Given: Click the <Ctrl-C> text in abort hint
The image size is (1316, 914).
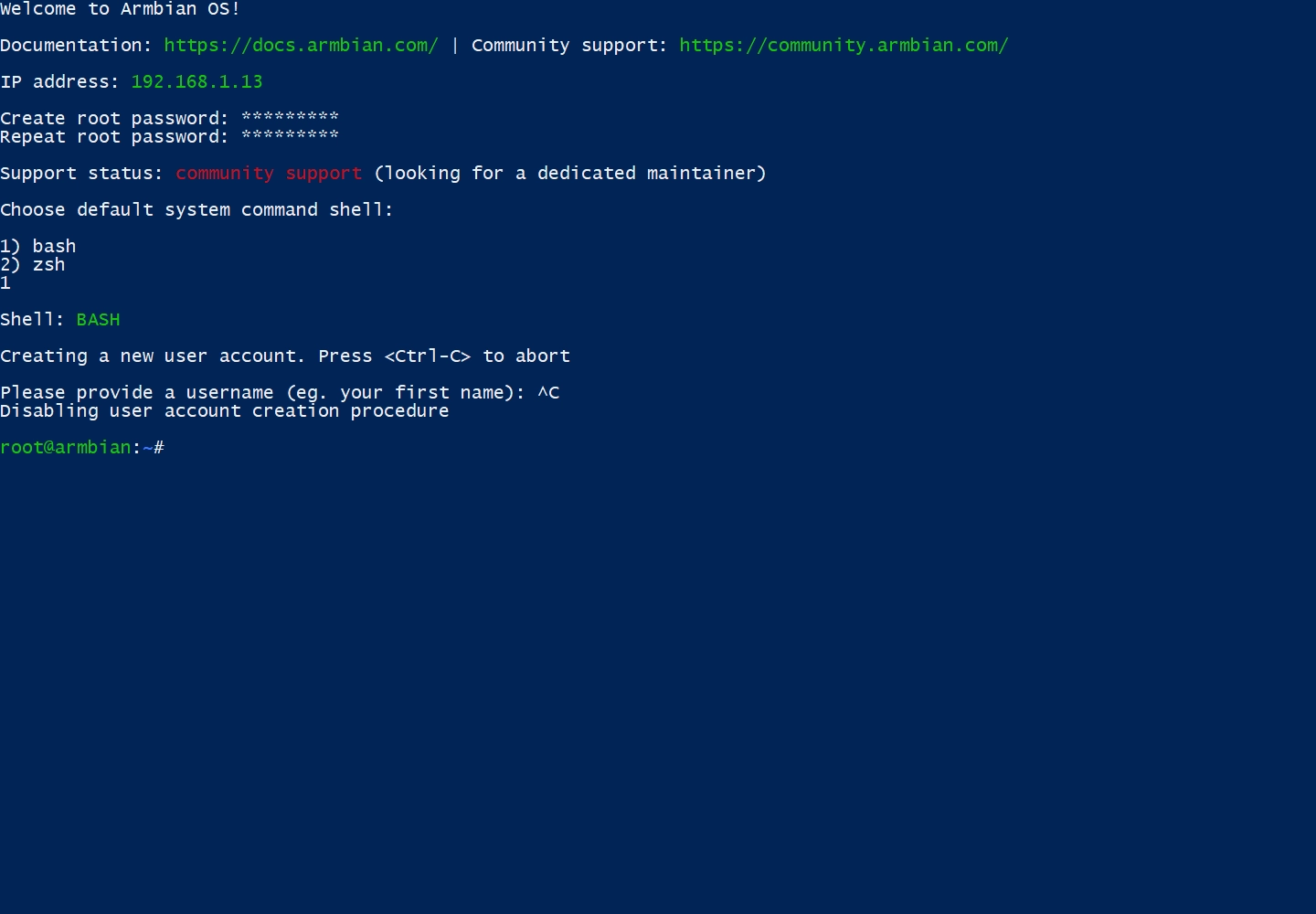Looking at the screenshot, I should (x=428, y=356).
